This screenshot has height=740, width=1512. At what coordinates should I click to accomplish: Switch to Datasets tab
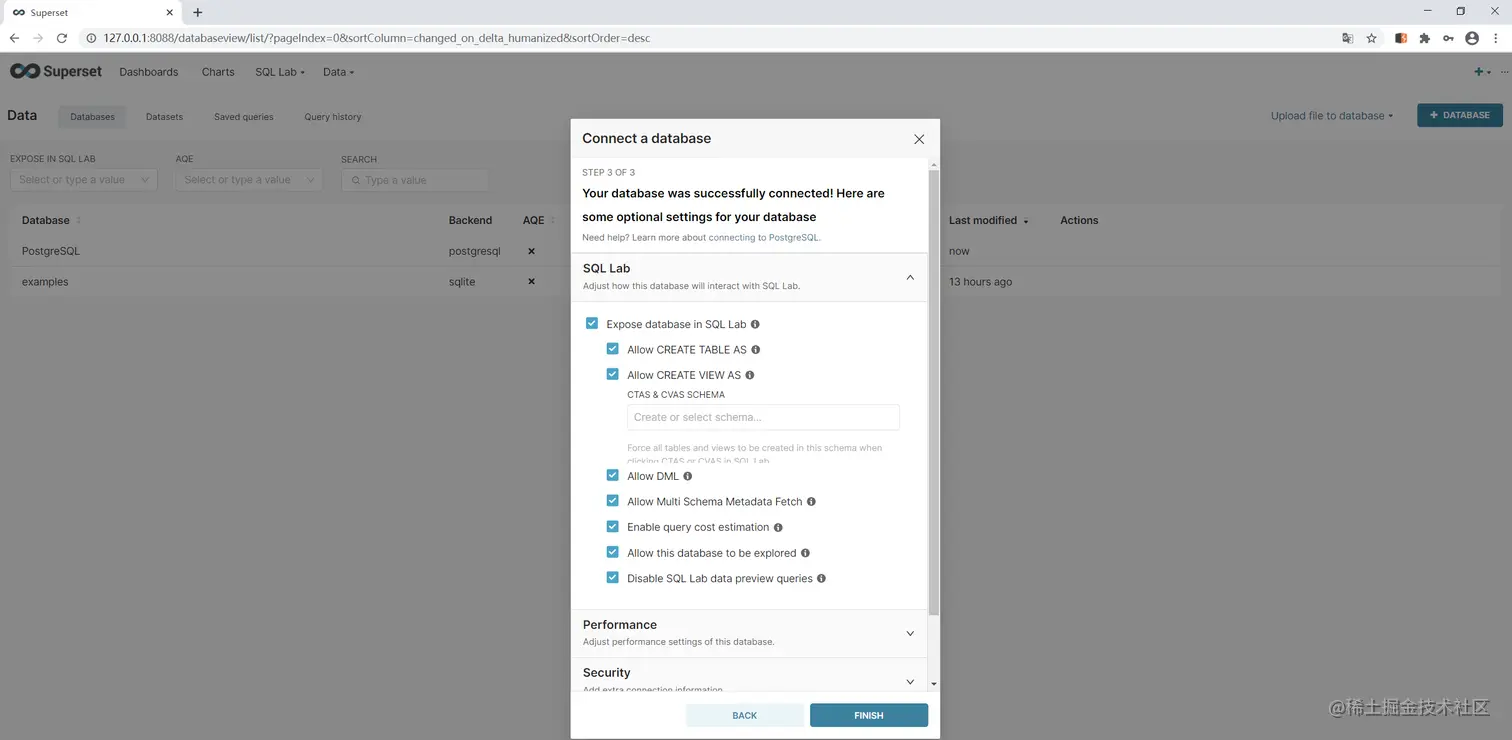(164, 117)
